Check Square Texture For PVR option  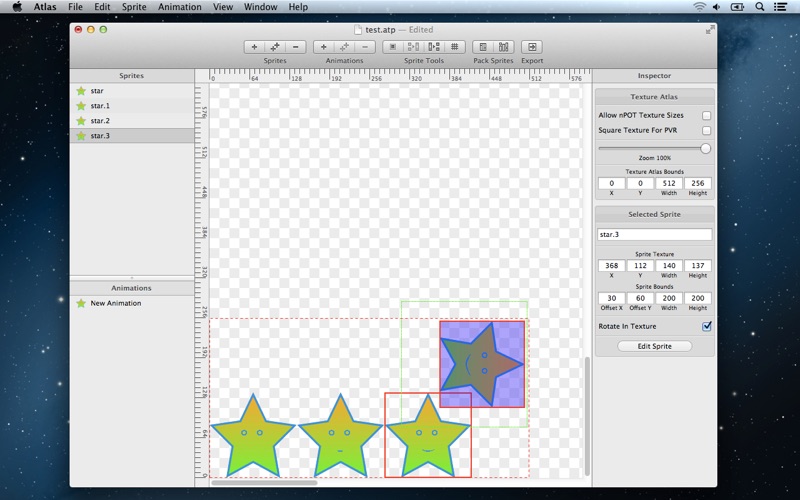tap(706, 131)
